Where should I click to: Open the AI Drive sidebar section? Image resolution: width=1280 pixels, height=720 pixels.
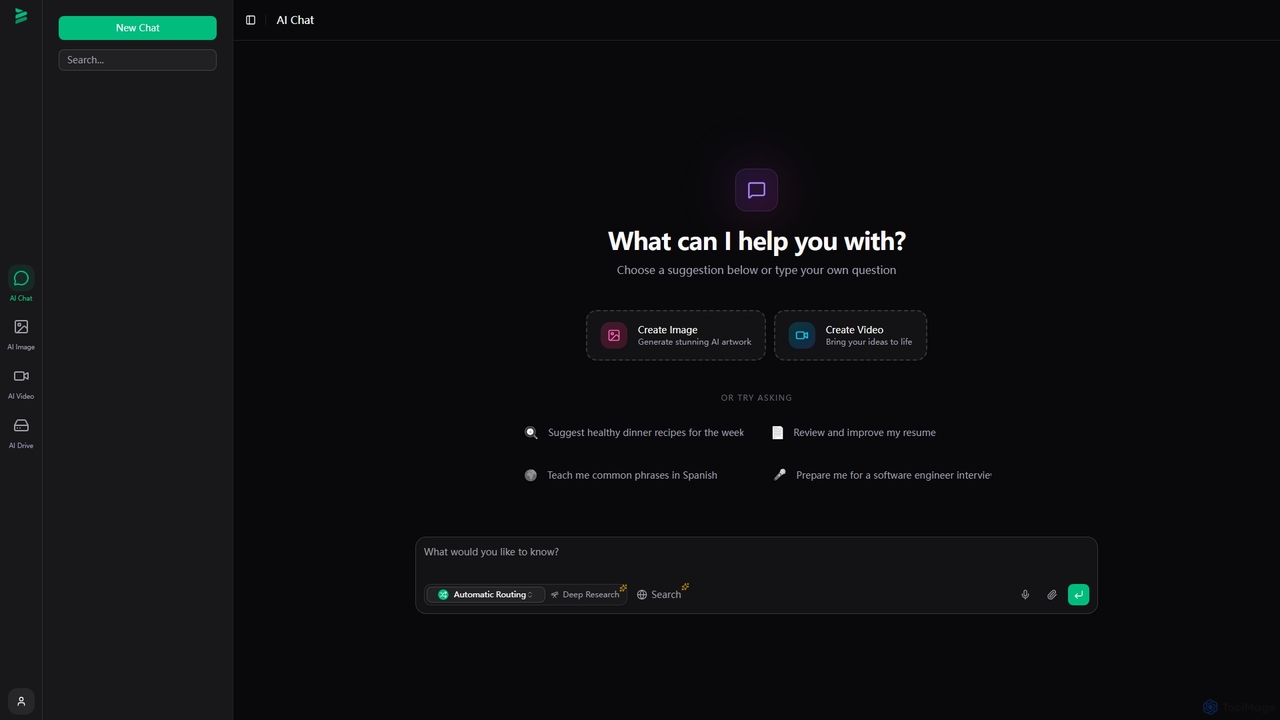pyautogui.click(x=21, y=431)
